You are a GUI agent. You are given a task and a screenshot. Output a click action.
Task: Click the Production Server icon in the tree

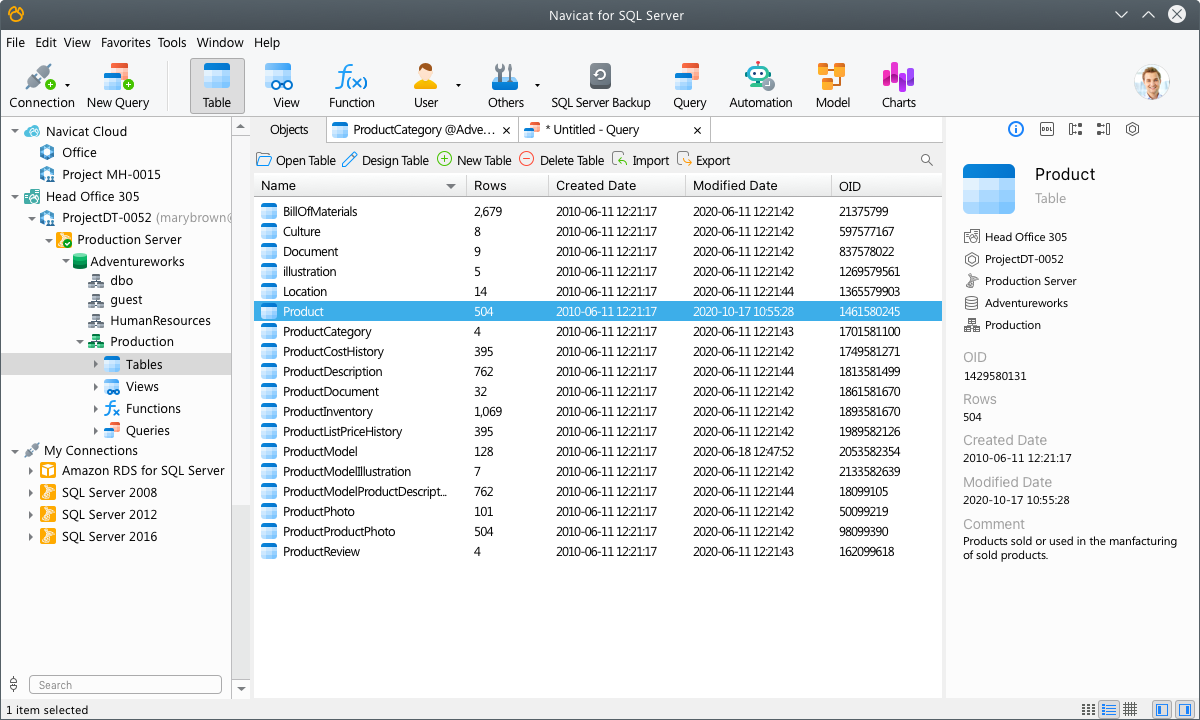[x=64, y=240]
